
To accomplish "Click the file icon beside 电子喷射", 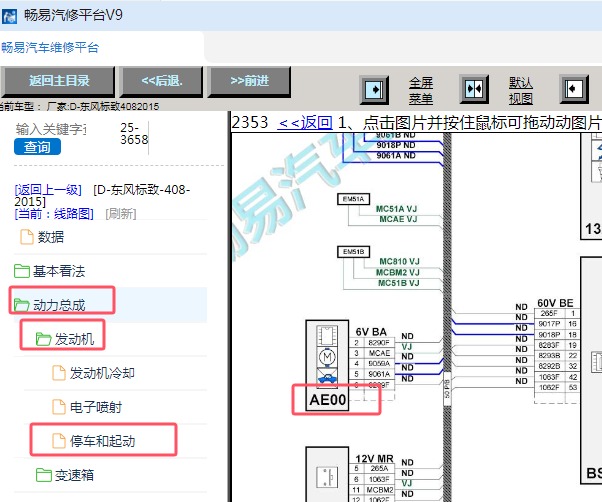I will pos(59,407).
